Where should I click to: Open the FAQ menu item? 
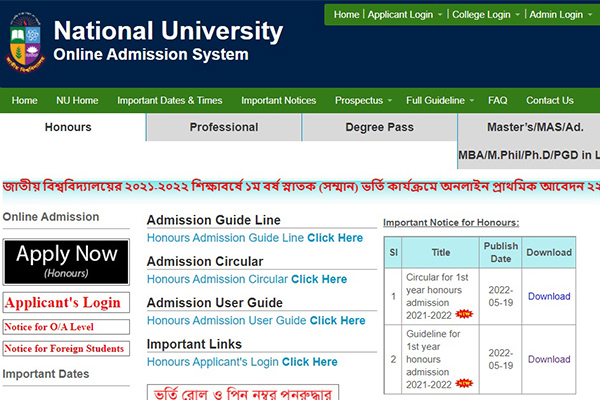point(497,100)
